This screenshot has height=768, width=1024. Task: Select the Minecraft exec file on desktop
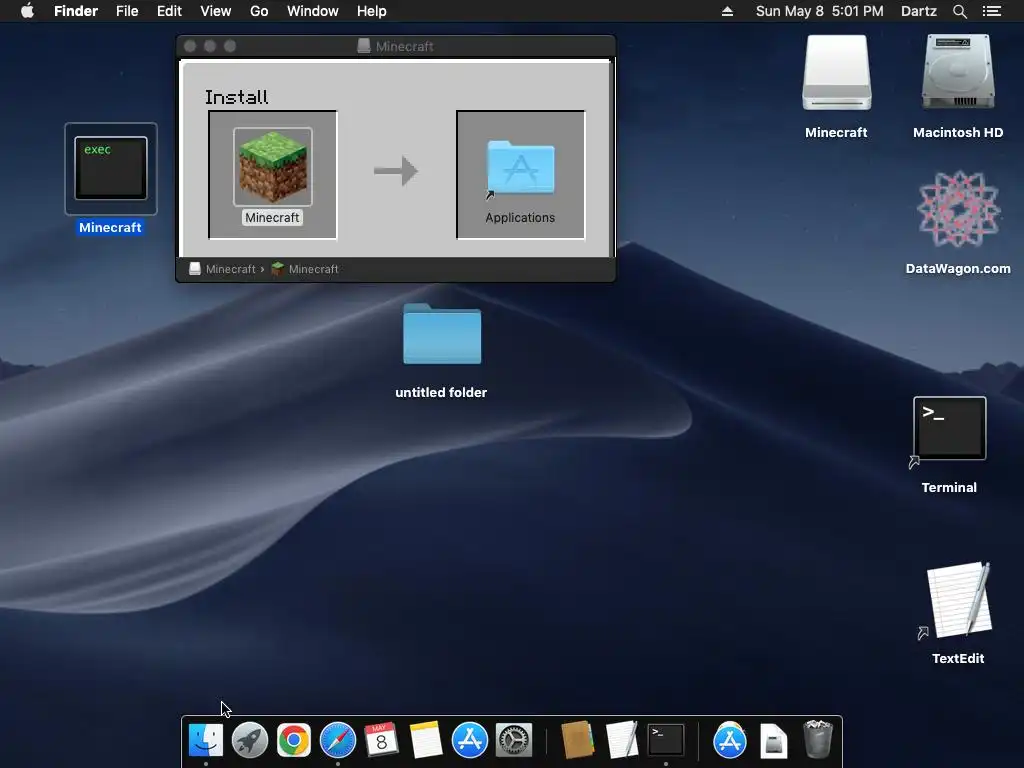tap(111, 168)
